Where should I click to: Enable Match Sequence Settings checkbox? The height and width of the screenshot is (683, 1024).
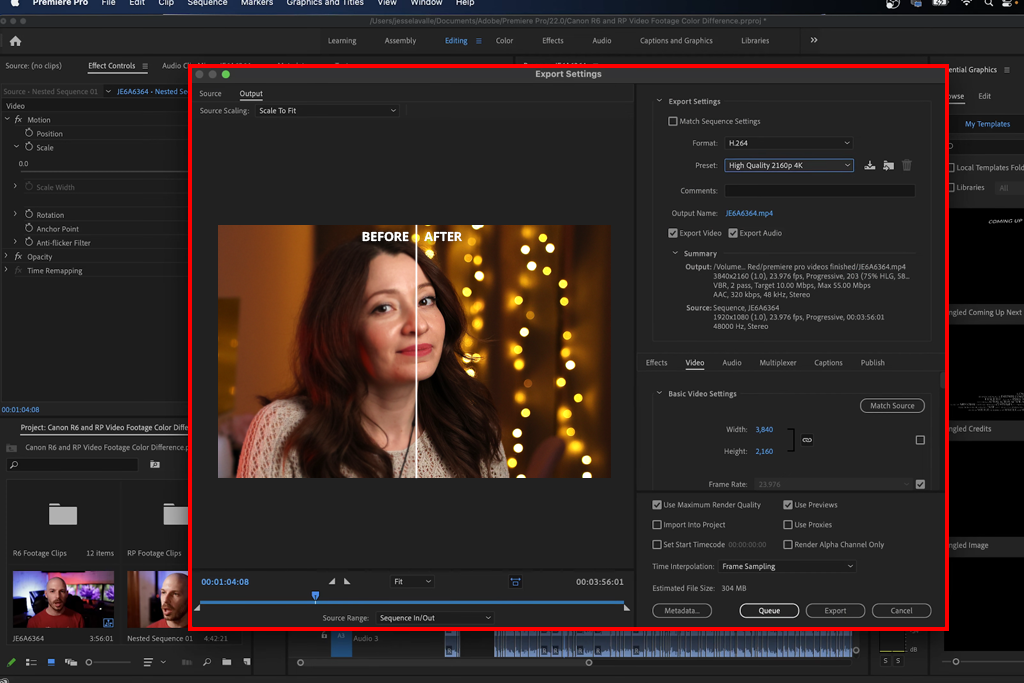pos(673,121)
